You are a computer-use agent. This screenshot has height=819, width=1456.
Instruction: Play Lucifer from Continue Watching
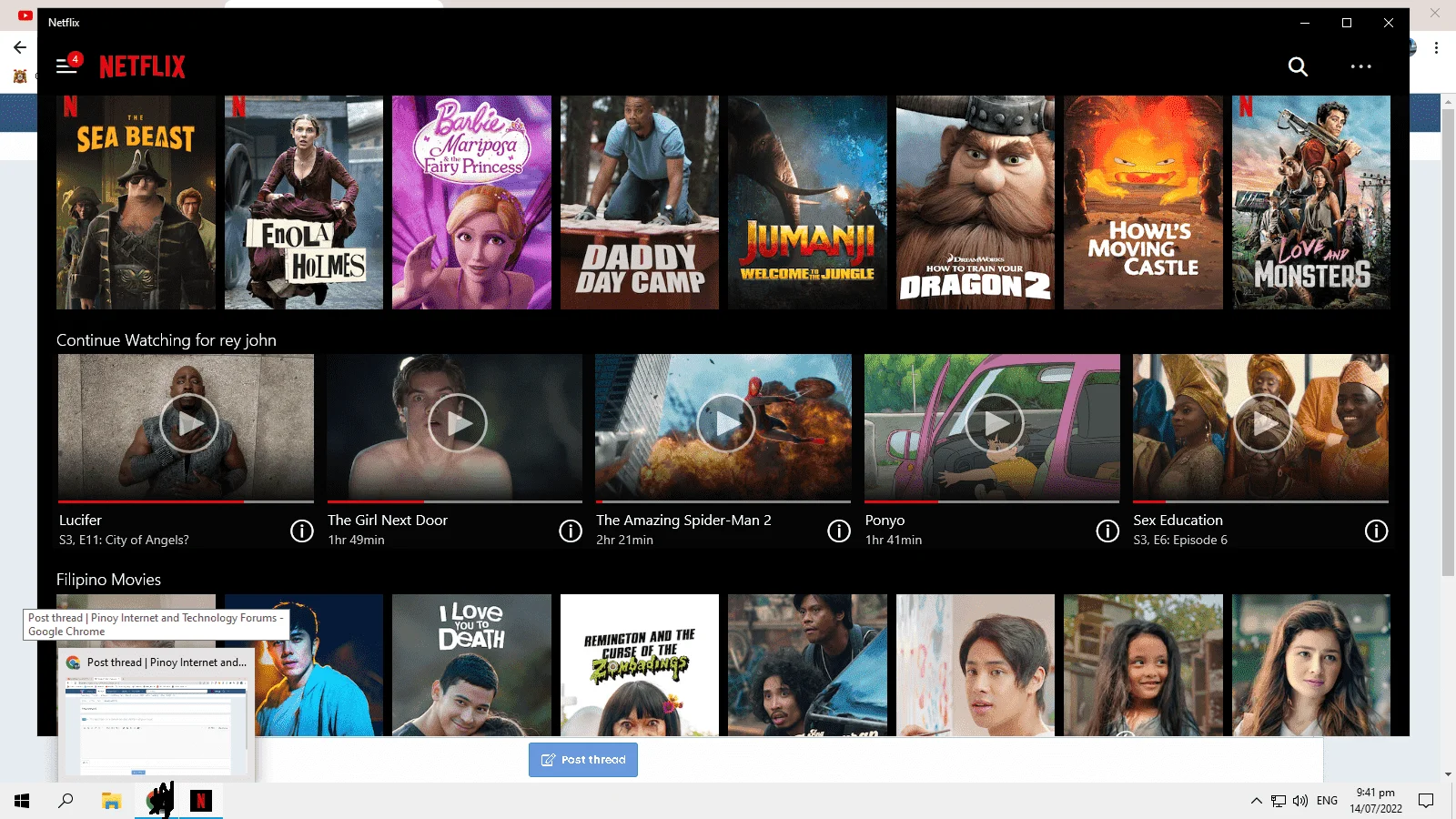189,423
